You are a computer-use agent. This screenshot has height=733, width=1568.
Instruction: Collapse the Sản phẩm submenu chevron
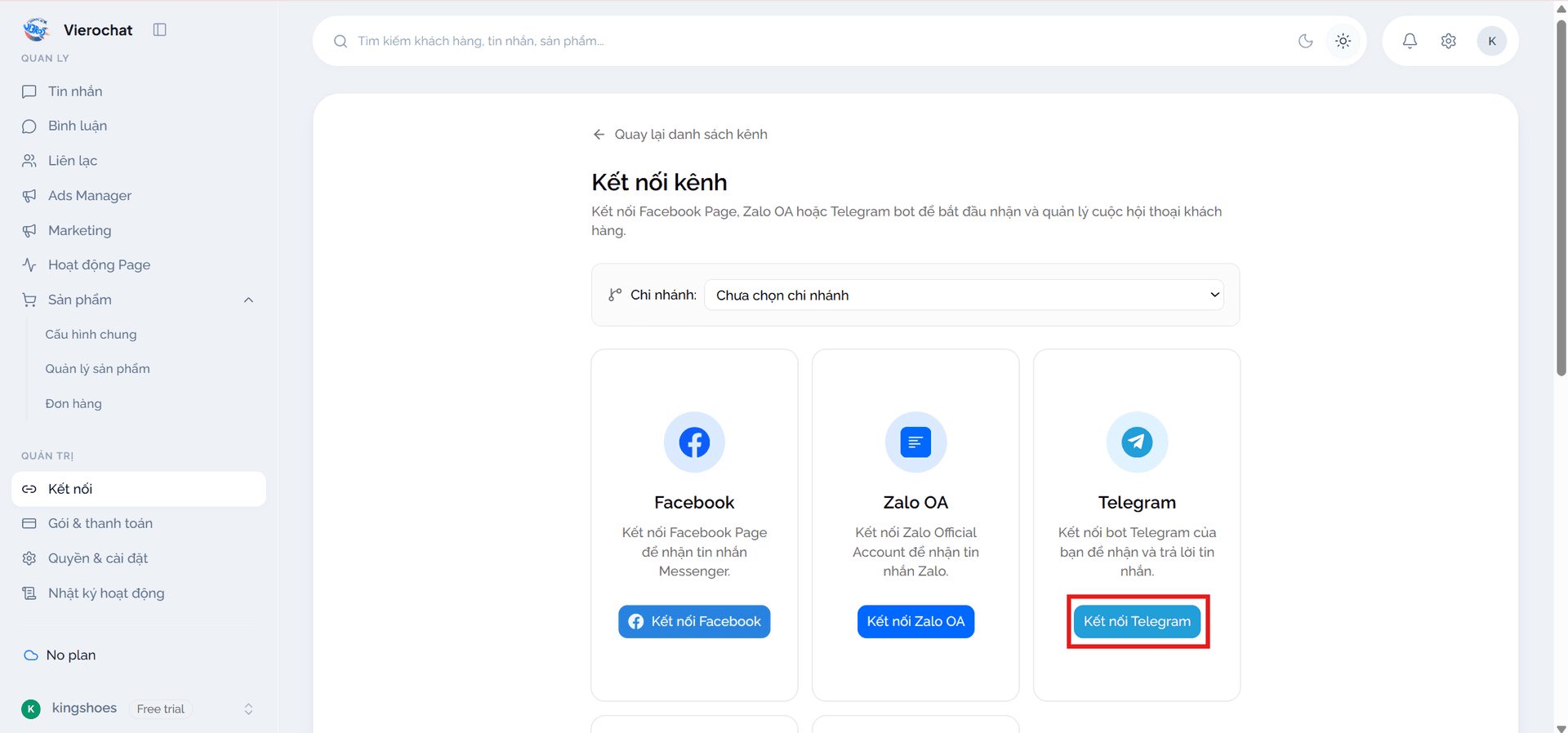click(248, 300)
